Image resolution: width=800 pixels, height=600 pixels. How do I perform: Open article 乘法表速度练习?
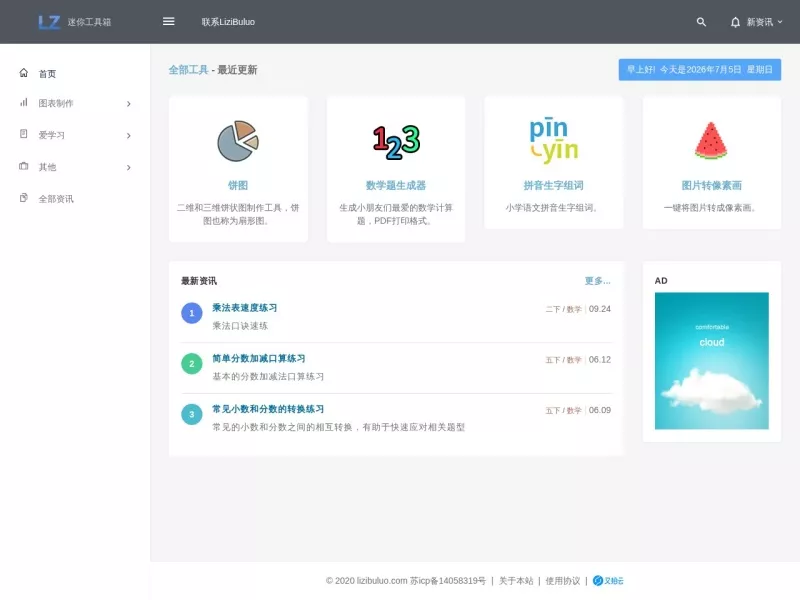pos(244,308)
